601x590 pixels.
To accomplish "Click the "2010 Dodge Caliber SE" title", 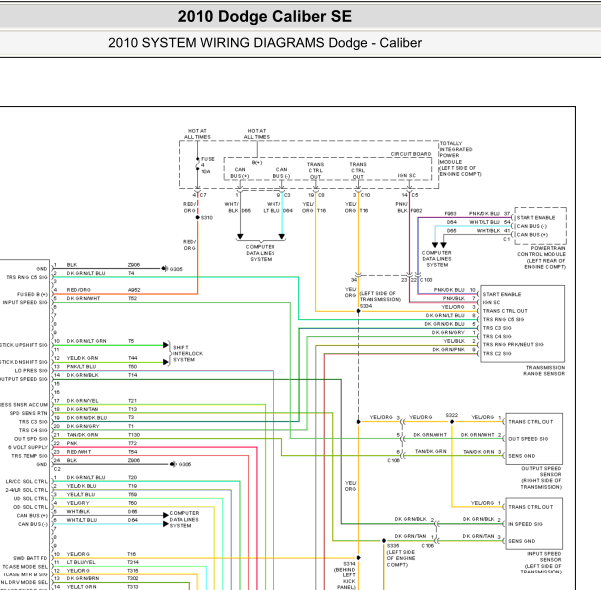I will (x=264, y=16).
